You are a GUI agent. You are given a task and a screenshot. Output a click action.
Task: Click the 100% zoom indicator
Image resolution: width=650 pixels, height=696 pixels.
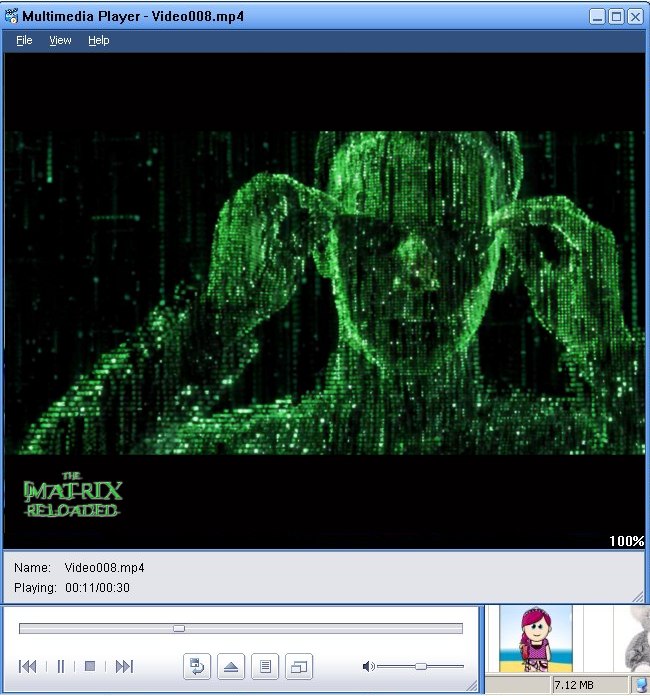tap(626, 541)
